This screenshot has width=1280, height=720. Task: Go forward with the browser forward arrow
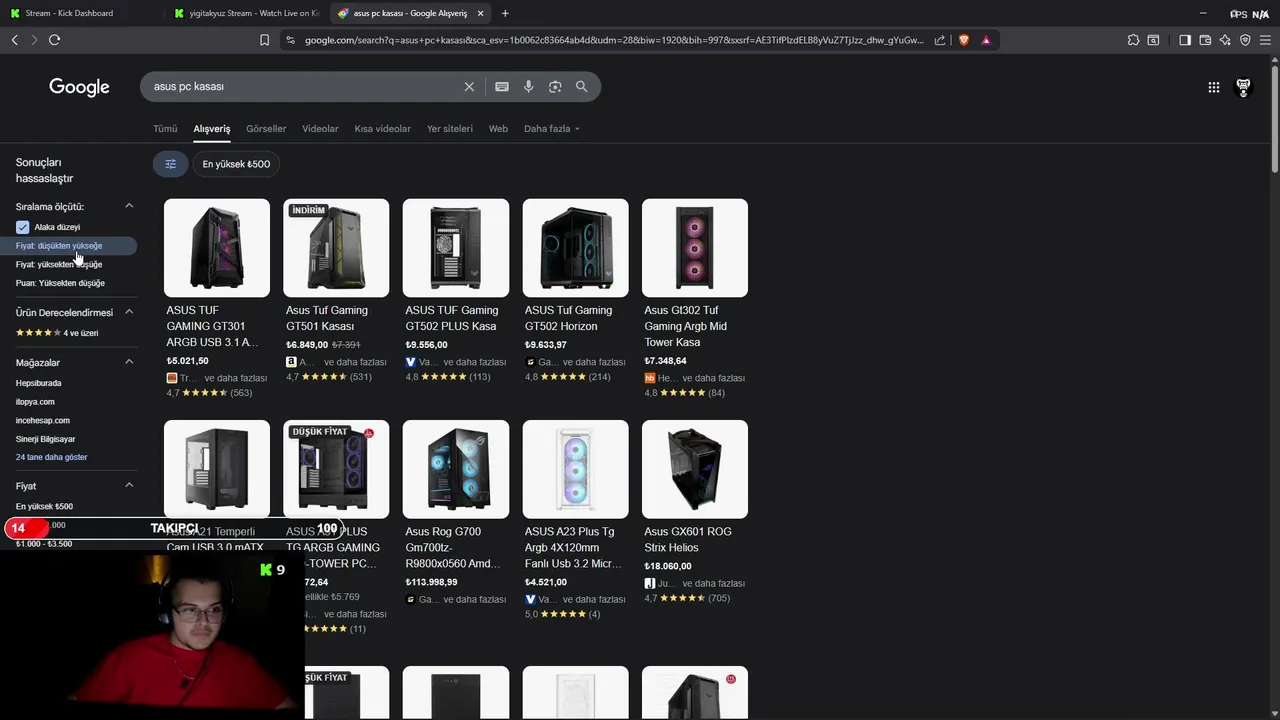pos(34,40)
